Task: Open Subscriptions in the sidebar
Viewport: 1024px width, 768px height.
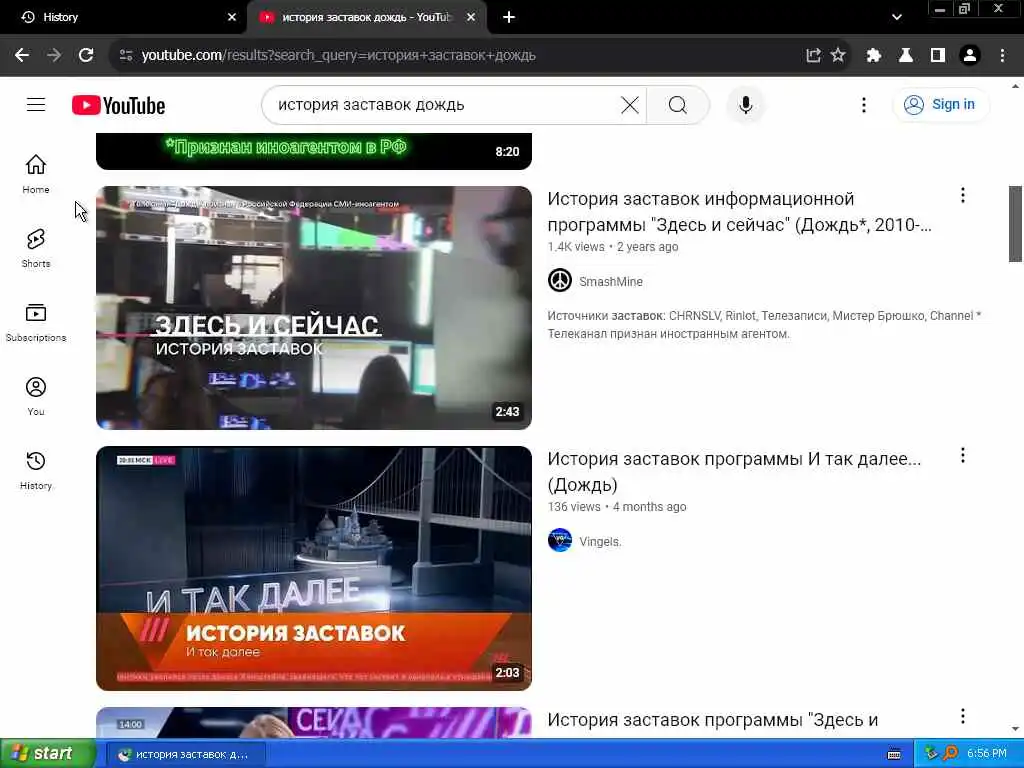Action: click(36, 322)
